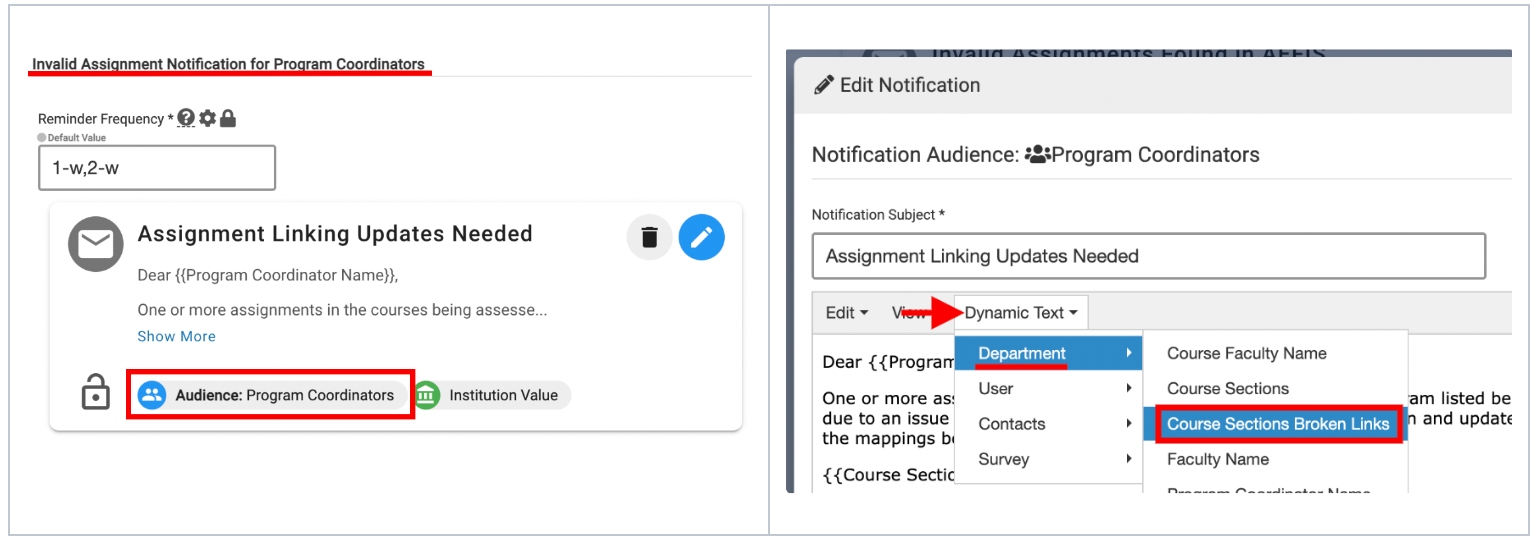Choose Course Faculty Name menu item
1538x540 pixels.
pos(1246,353)
